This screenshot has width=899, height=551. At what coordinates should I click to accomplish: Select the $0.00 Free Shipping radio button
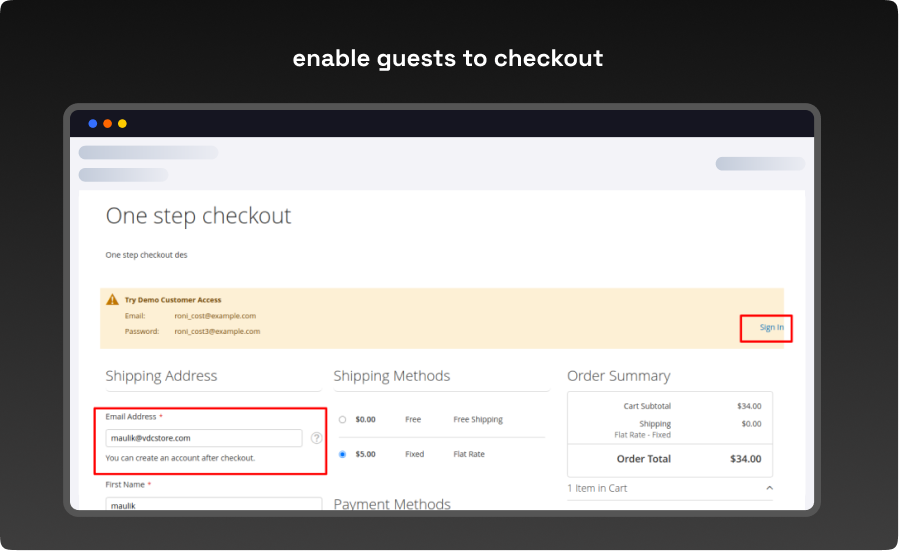click(343, 420)
